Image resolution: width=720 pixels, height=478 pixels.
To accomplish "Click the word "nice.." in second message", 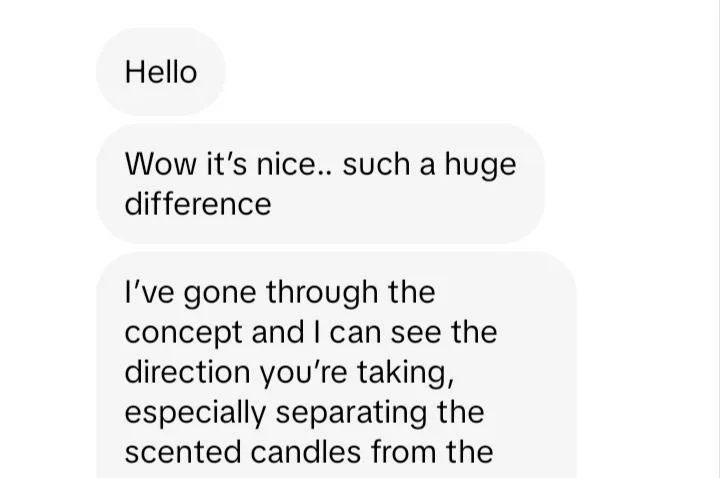I will pyautogui.click(x=293, y=164).
